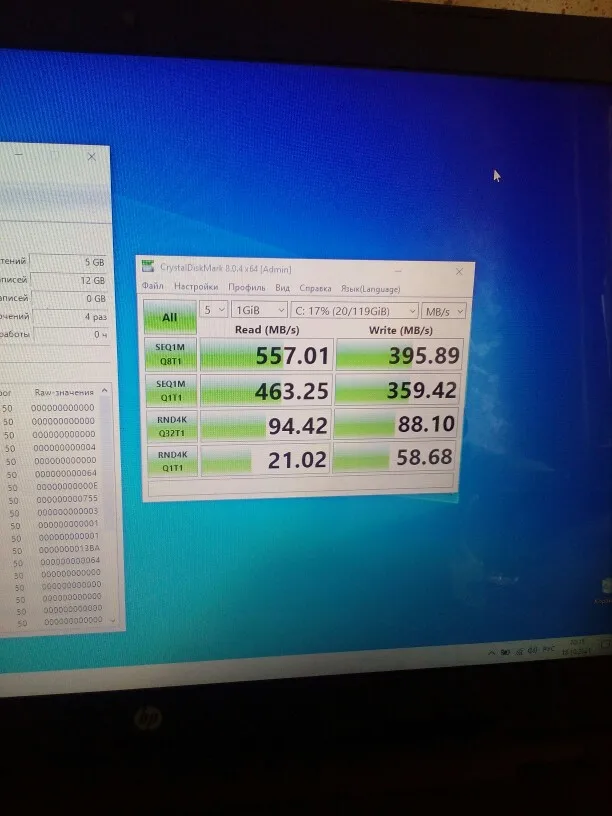The height and width of the screenshot is (816, 612).
Task: Click the 463.25 read result
Action: pyautogui.click(x=266, y=390)
